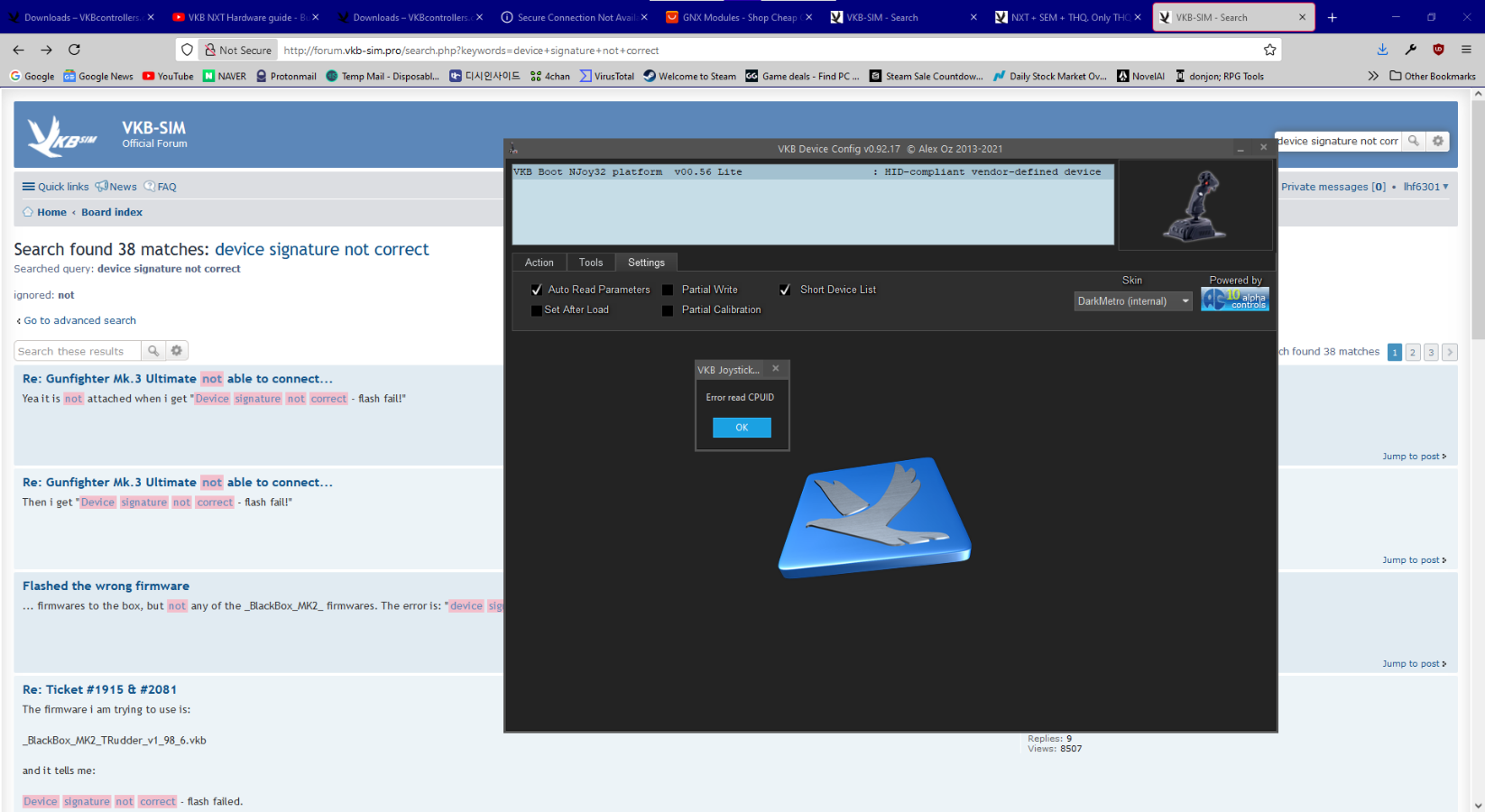Viewport: 1485px width, 812px height.
Task: Enable Partial Calibration checkbox
Action: coord(668,310)
